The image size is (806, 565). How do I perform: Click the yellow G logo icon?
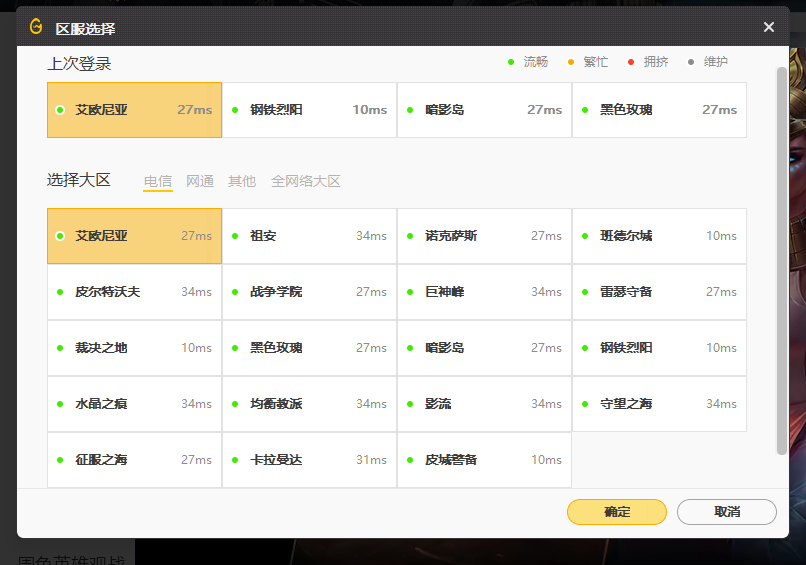click(x=36, y=26)
